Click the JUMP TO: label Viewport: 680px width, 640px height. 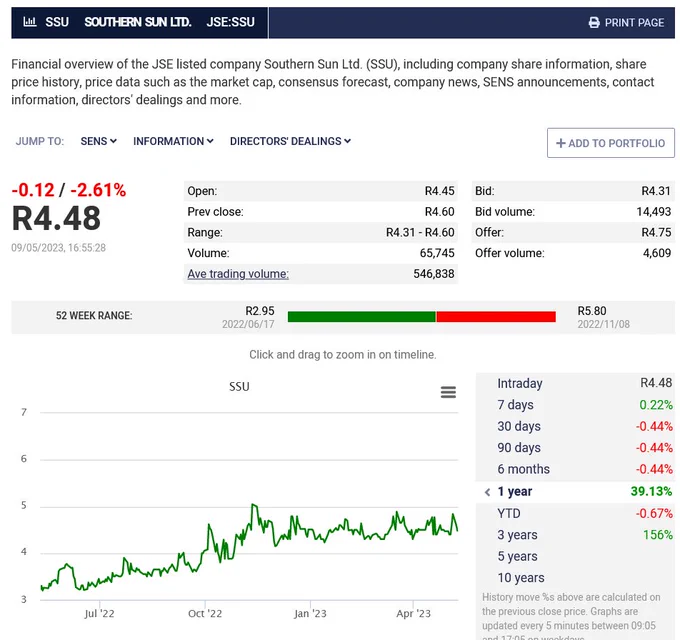click(39, 141)
